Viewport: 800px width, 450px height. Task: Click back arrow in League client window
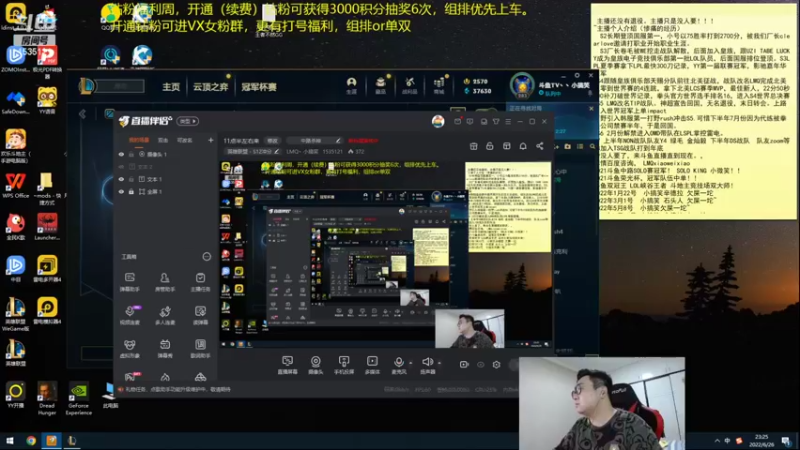[x=83, y=114]
